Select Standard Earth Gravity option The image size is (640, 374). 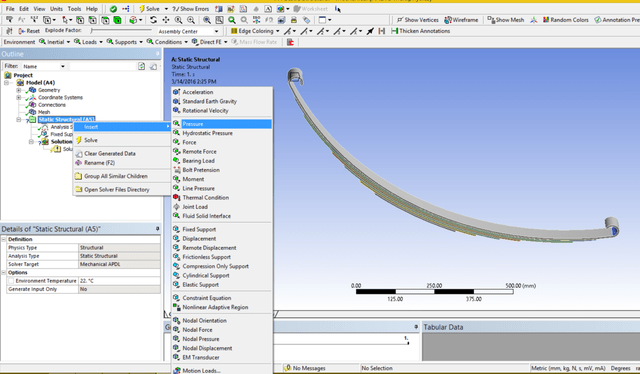222,101
